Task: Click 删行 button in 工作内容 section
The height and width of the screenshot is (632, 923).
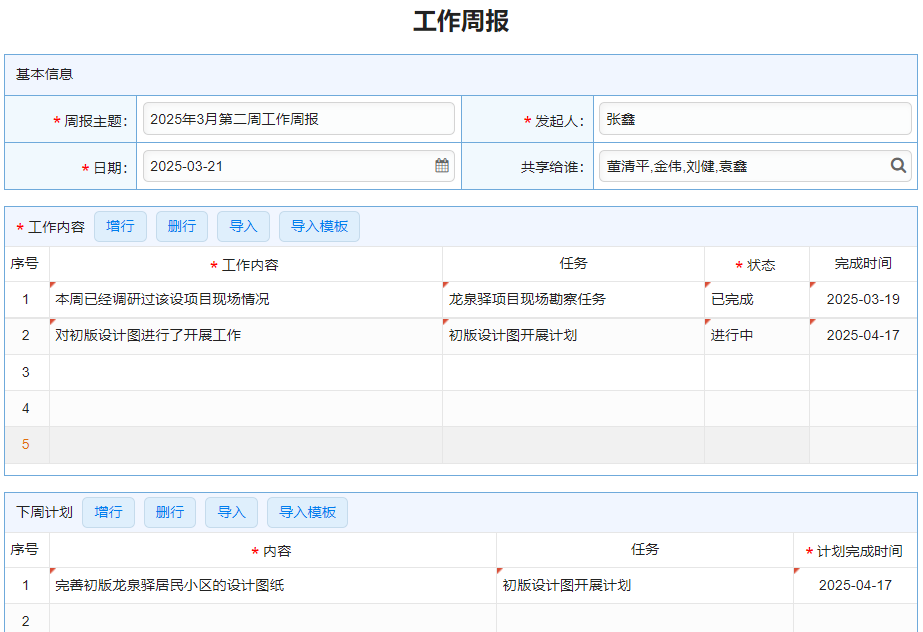Action: click(x=182, y=226)
